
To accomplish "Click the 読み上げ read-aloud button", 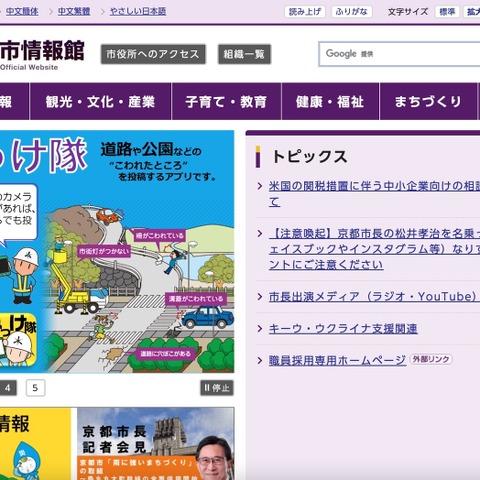I will coord(305,12).
